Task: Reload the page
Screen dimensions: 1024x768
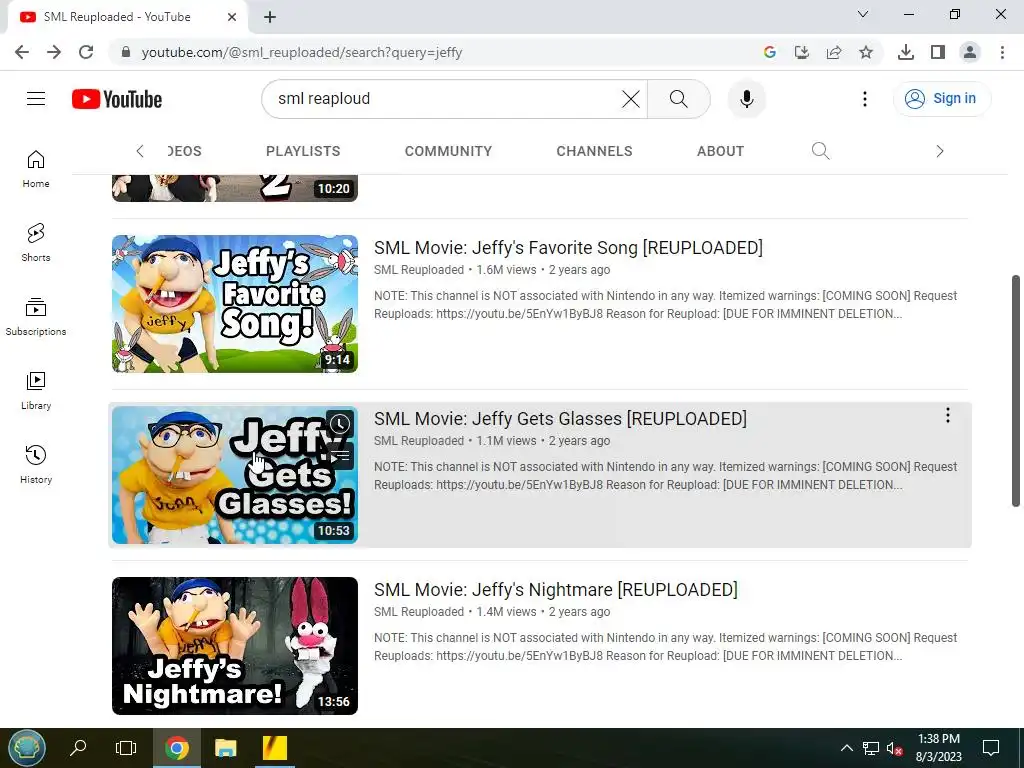Action: click(x=86, y=52)
